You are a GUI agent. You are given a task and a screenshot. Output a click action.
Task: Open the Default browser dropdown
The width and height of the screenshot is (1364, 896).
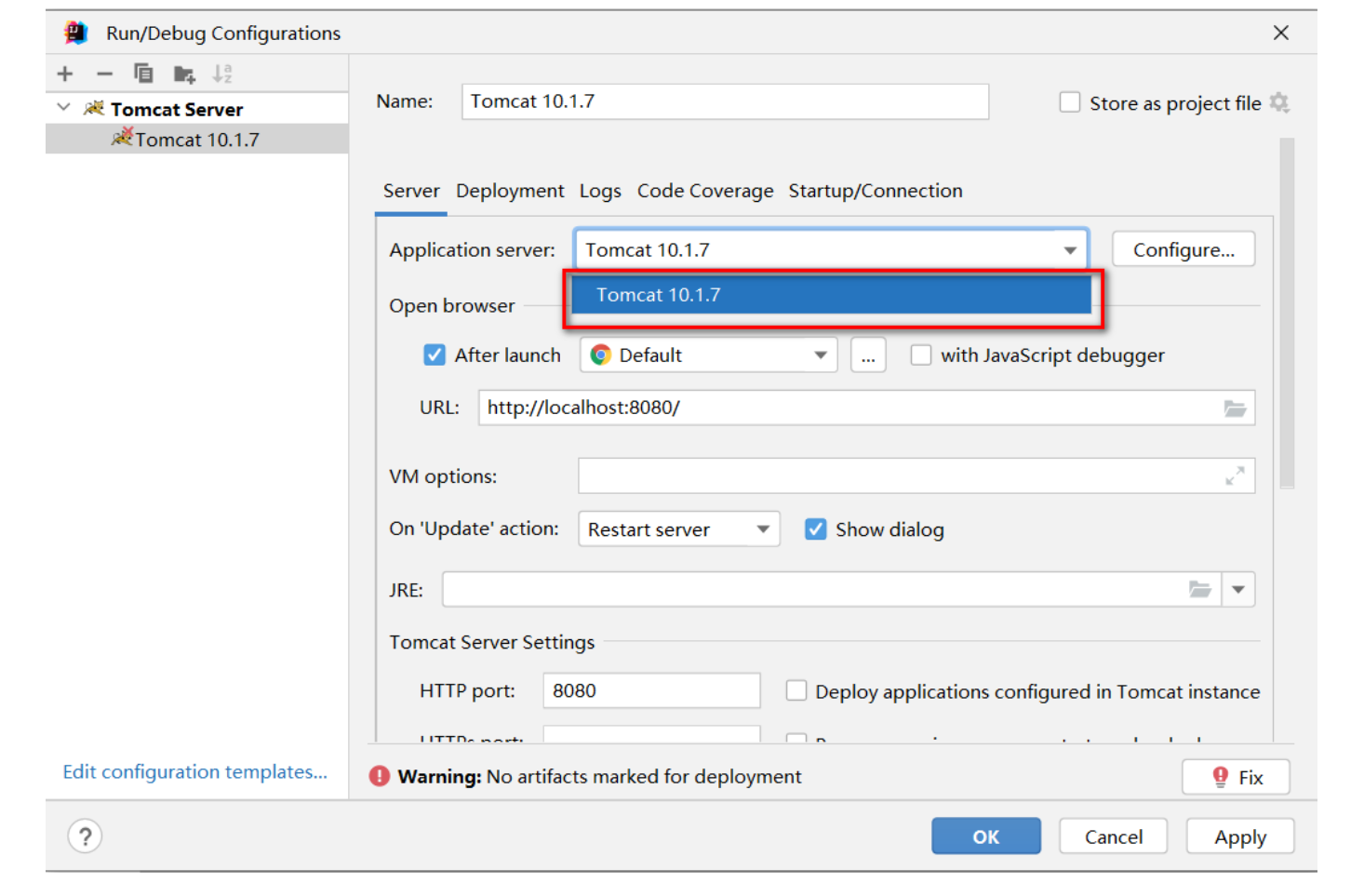[709, 355]
